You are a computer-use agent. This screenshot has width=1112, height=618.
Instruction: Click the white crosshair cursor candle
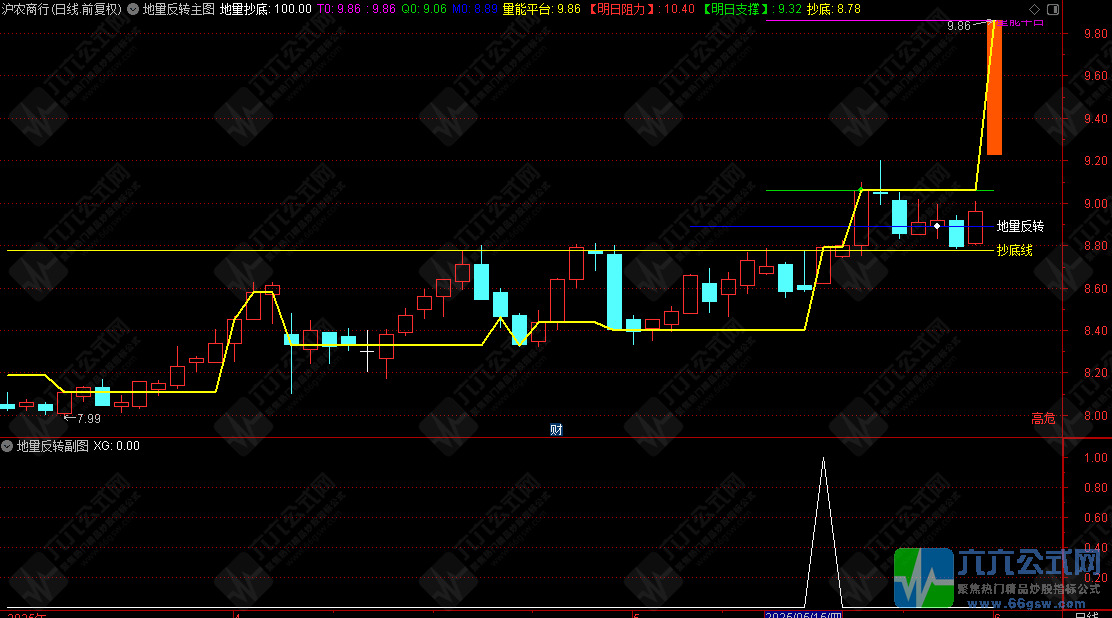pos(367,351)
